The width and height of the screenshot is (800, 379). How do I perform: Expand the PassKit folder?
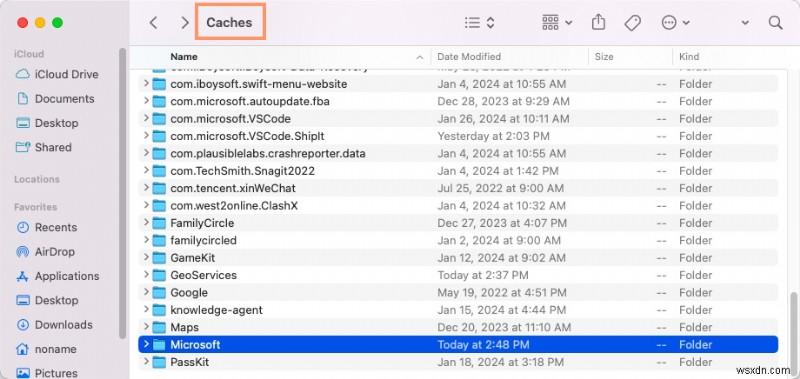(x=146, y=362)
